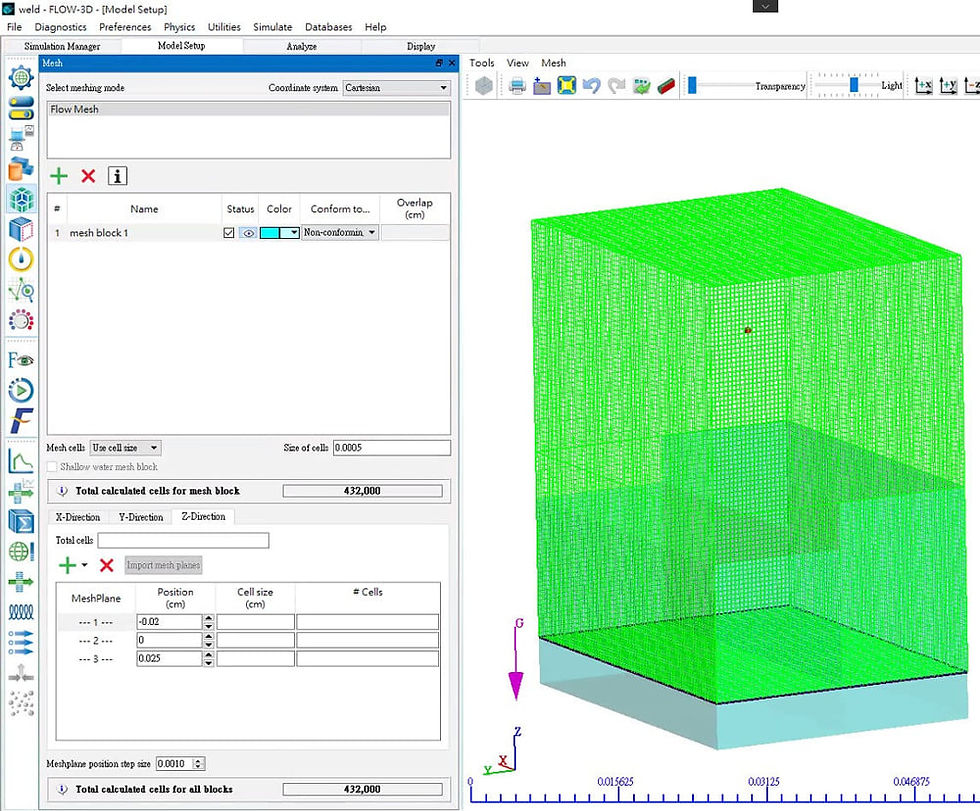The height and width of the screenshot is (811, 980).
Task: Open the viewport Mesh menu
Action: pos(554,63)
